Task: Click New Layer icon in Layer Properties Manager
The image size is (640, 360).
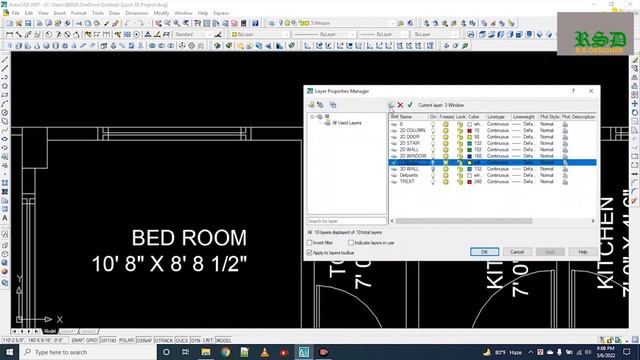Action: [391, 105]
